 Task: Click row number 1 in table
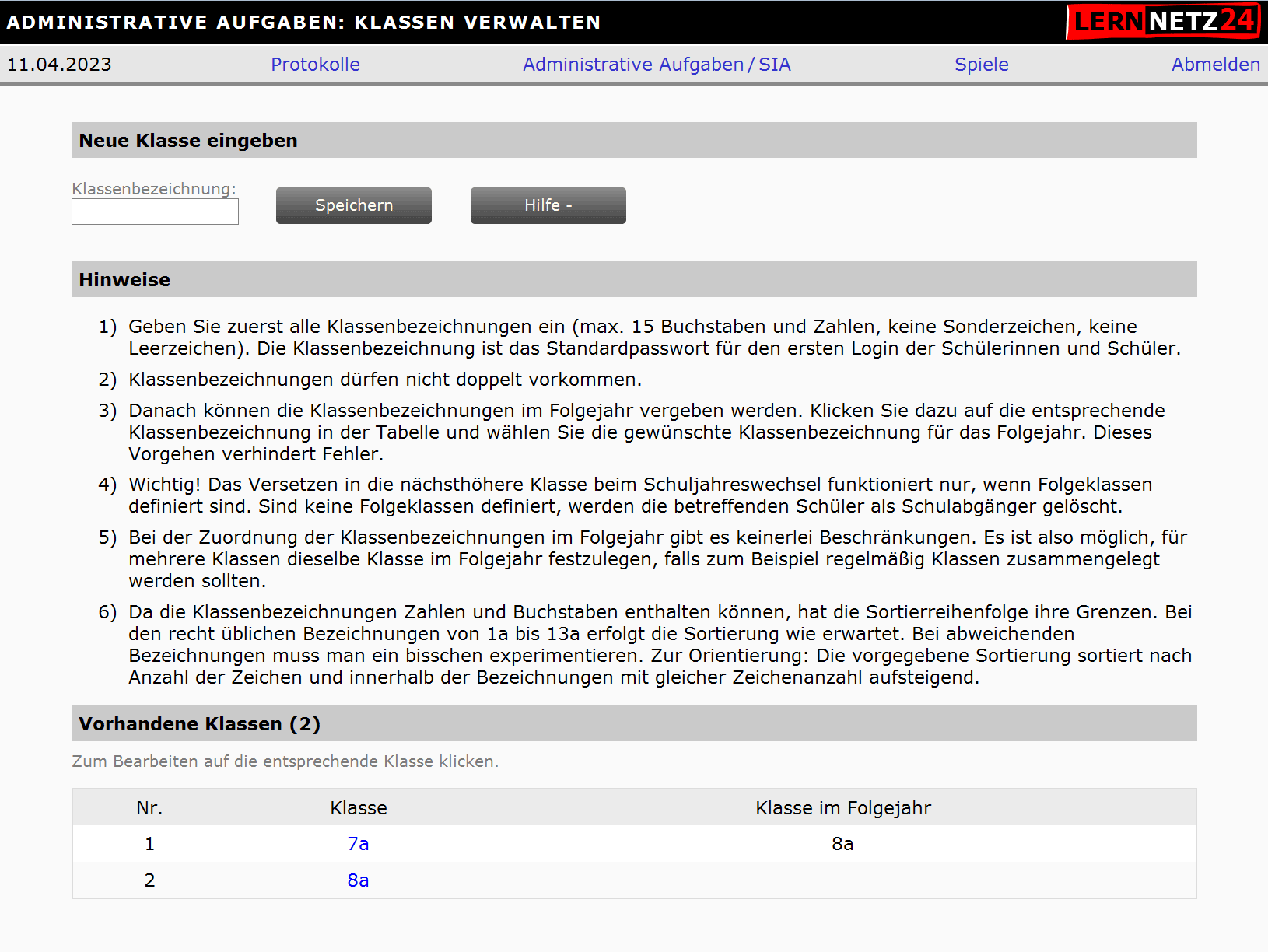click(x=149, y=844)
